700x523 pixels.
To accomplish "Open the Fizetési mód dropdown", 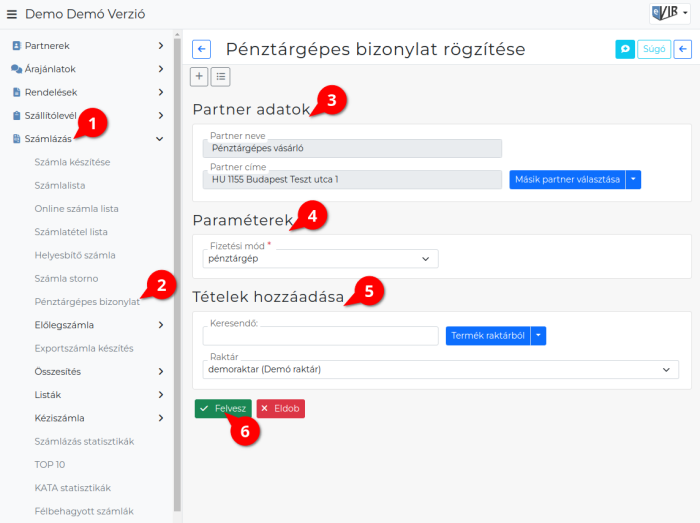I will [320, 259].
